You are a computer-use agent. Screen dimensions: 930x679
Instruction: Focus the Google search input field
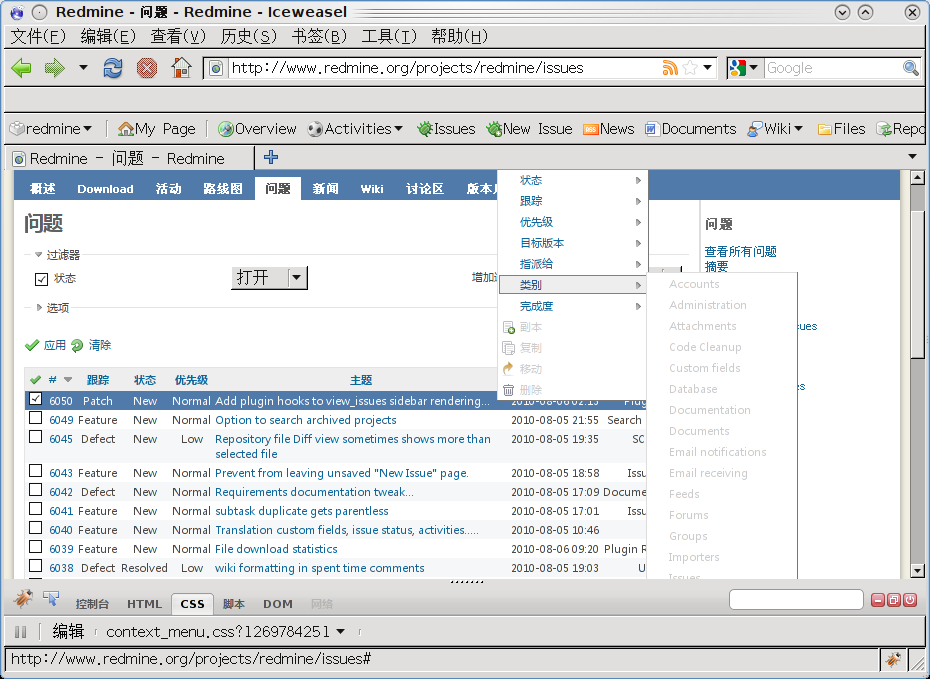click(833, 68)
